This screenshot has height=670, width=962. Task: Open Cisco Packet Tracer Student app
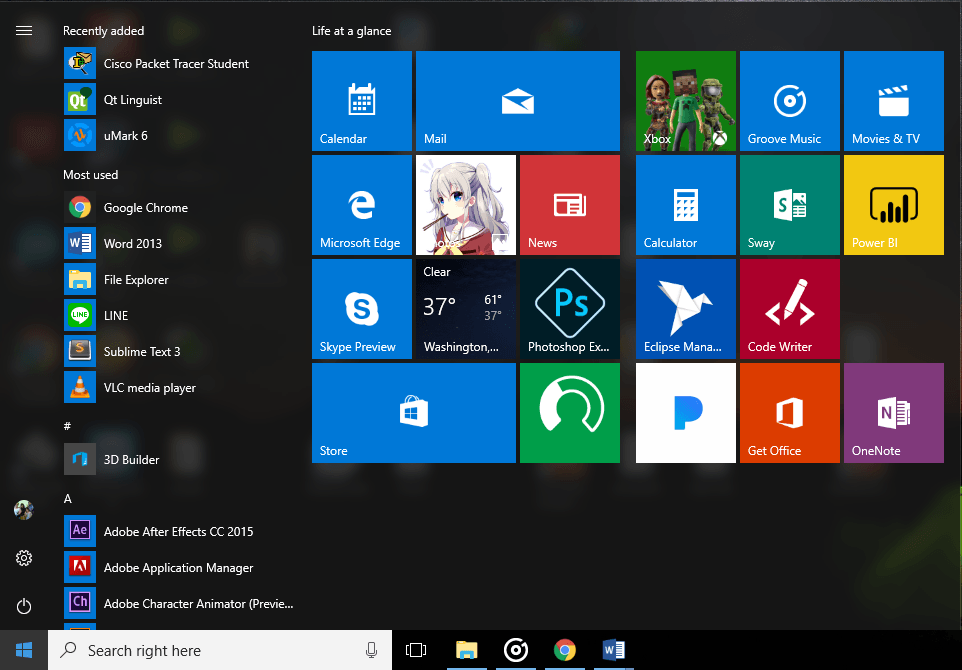[x=178, y=64]
